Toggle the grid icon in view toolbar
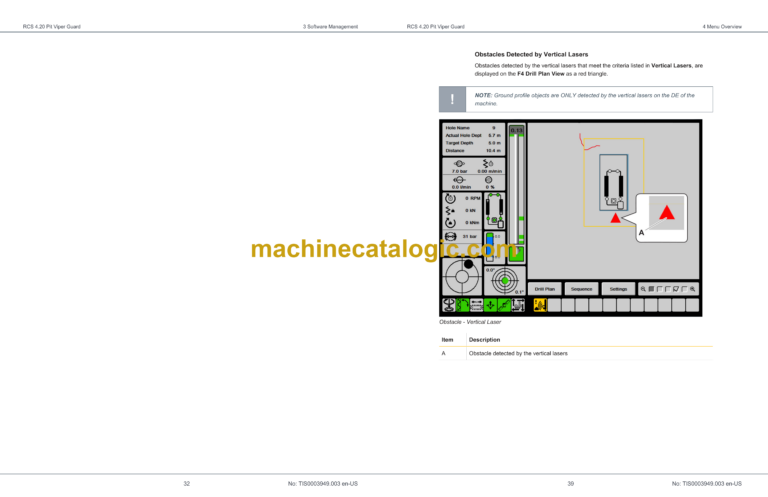This screenshot has width=768, height=497. 651,289
